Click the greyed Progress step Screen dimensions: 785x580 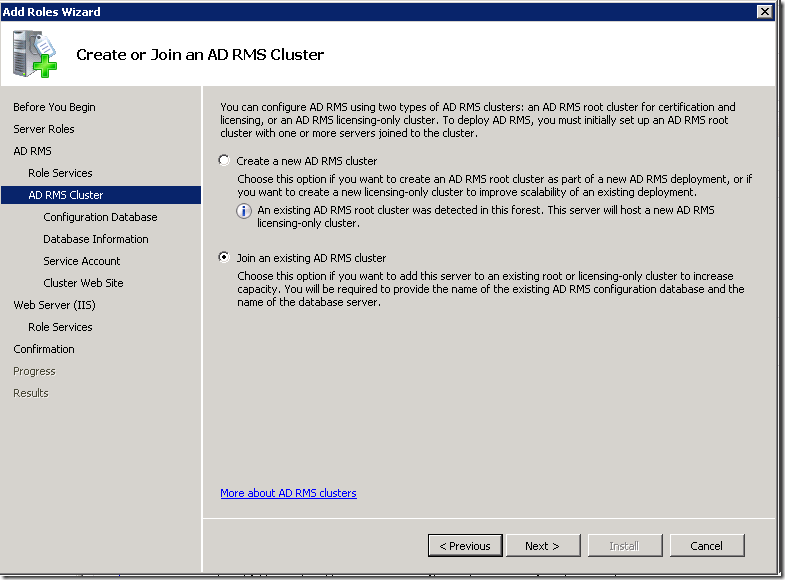(x=34, y=371)
